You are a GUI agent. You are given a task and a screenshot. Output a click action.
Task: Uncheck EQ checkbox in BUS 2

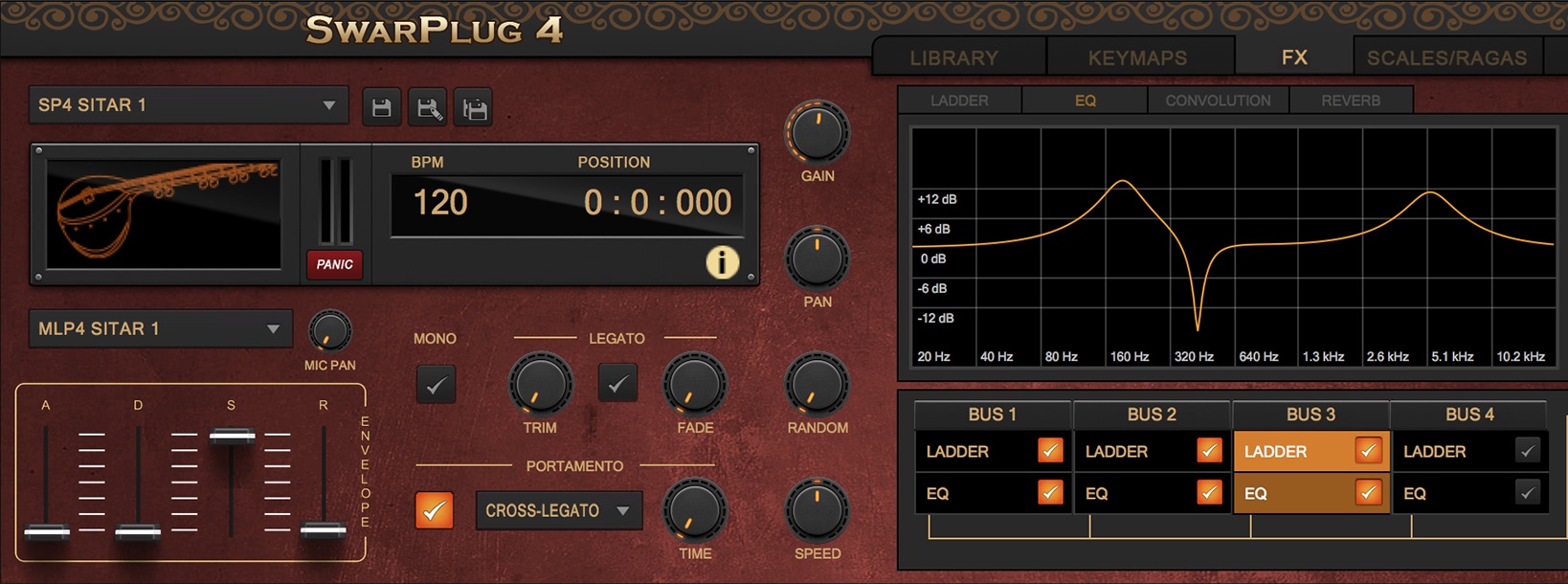(x=1209, y=492)
